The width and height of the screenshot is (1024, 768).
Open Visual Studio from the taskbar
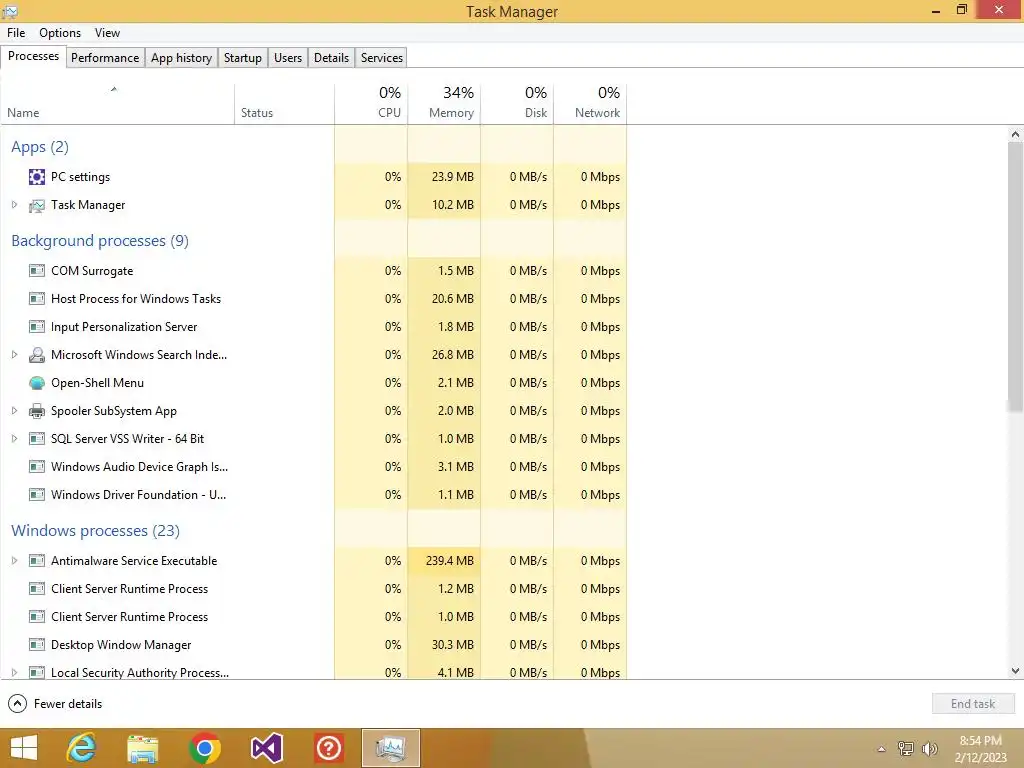coord(266,748)
